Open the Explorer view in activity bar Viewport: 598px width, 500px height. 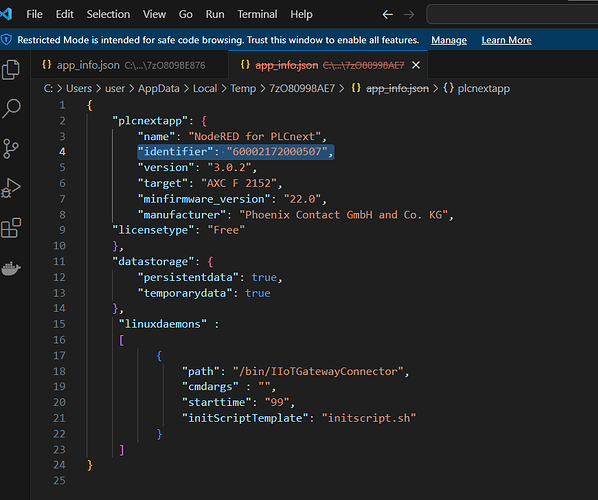(x=11, y=70)
